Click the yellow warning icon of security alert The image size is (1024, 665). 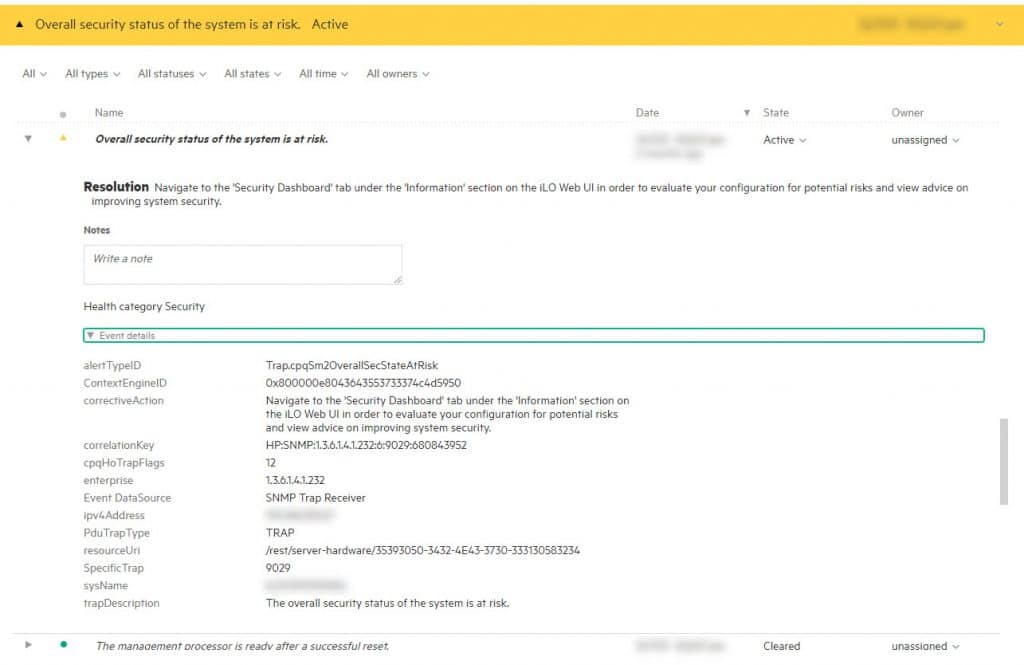[63, 138]
